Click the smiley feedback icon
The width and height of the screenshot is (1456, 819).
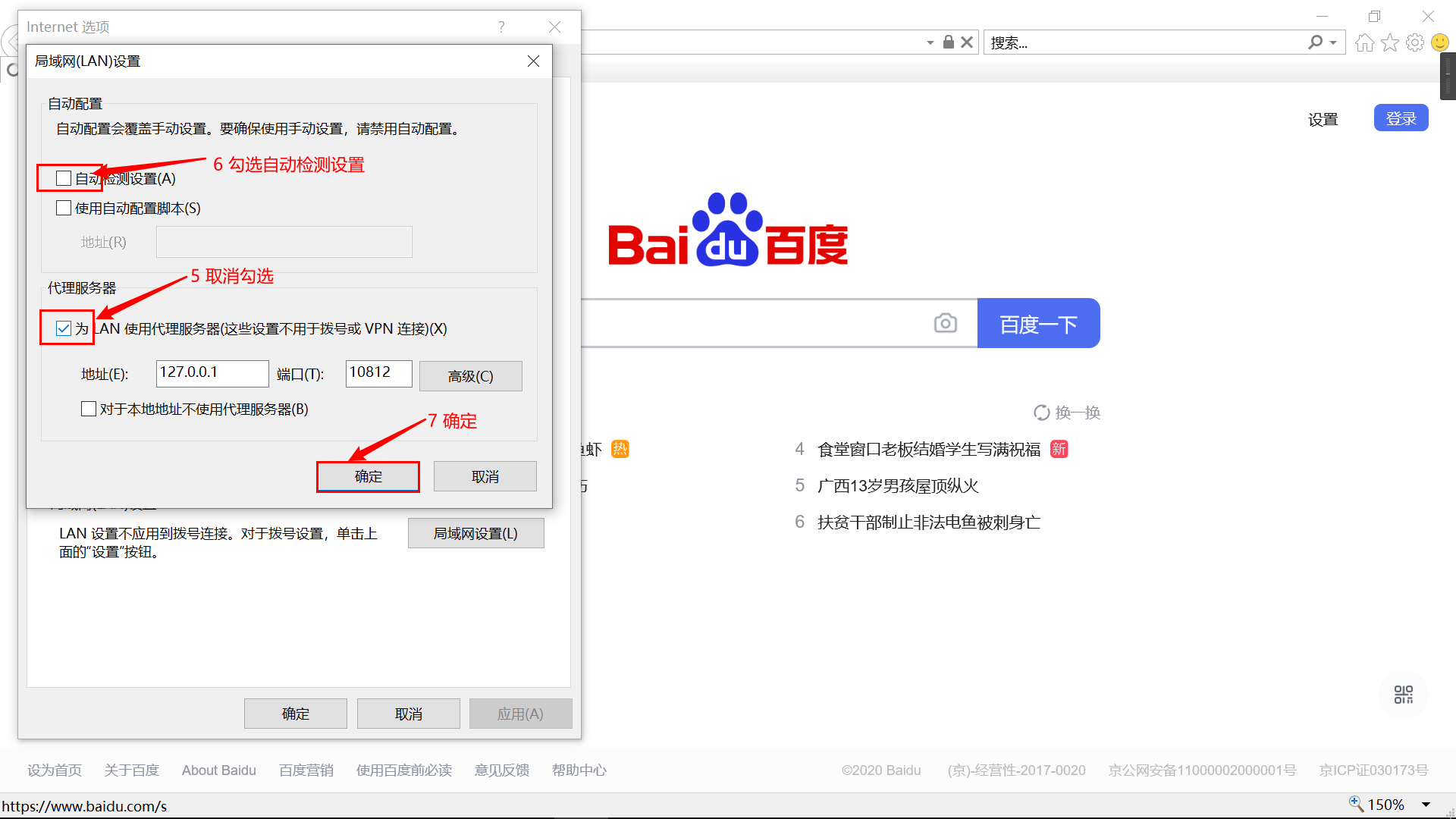[x=1440, y=42]
